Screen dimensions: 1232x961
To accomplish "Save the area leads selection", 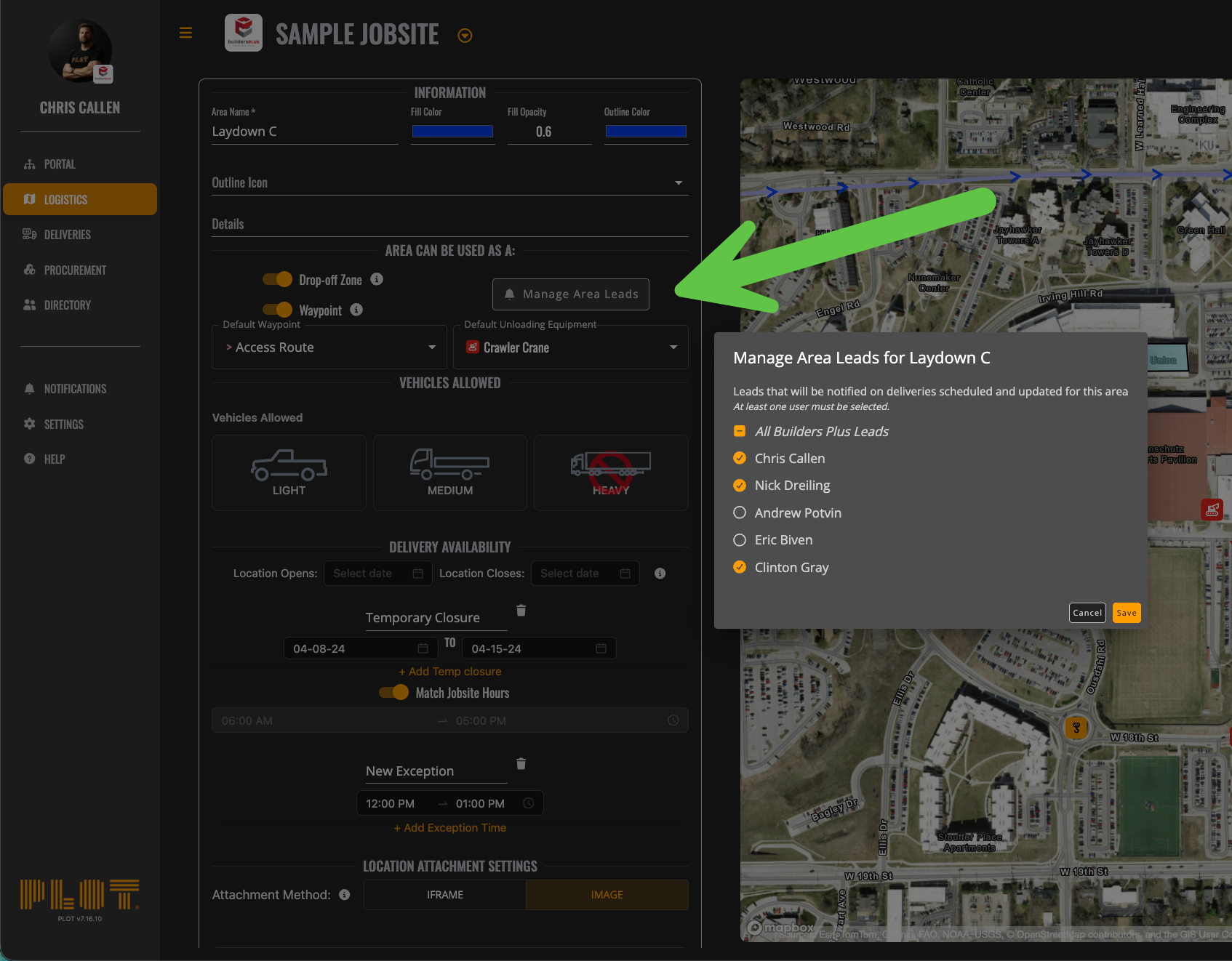I will 1126,613.
